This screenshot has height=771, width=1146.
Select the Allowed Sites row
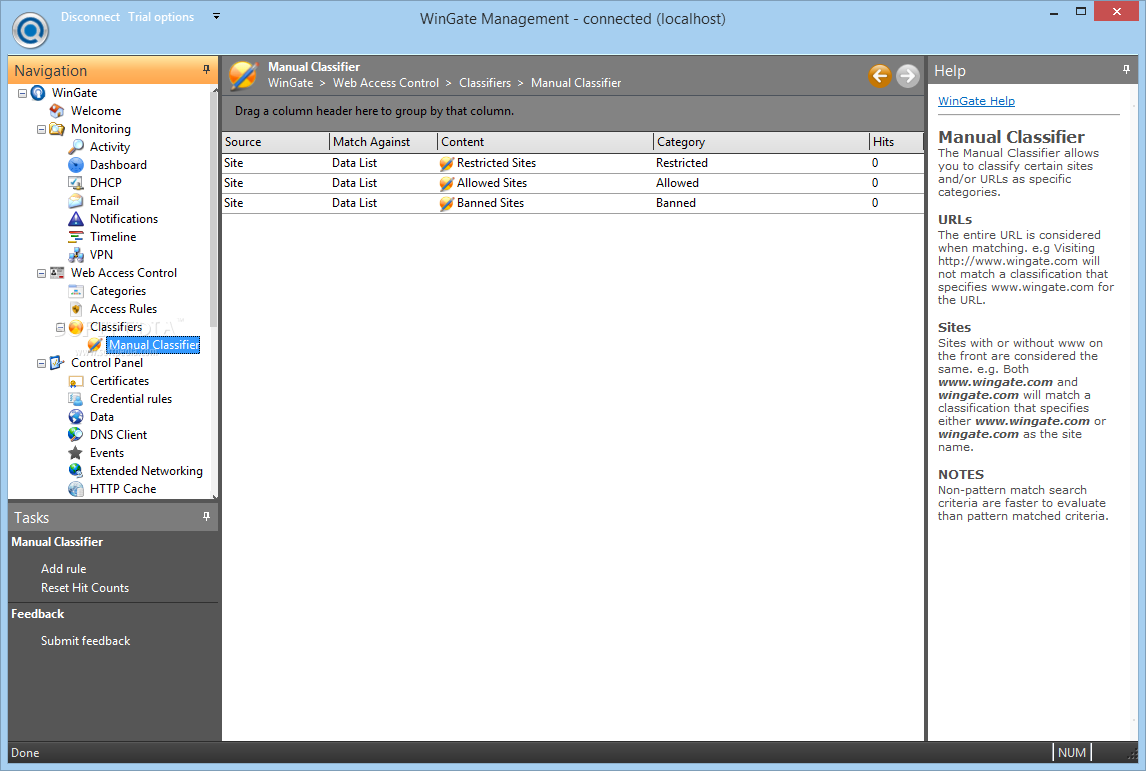[x=572, y=183]
